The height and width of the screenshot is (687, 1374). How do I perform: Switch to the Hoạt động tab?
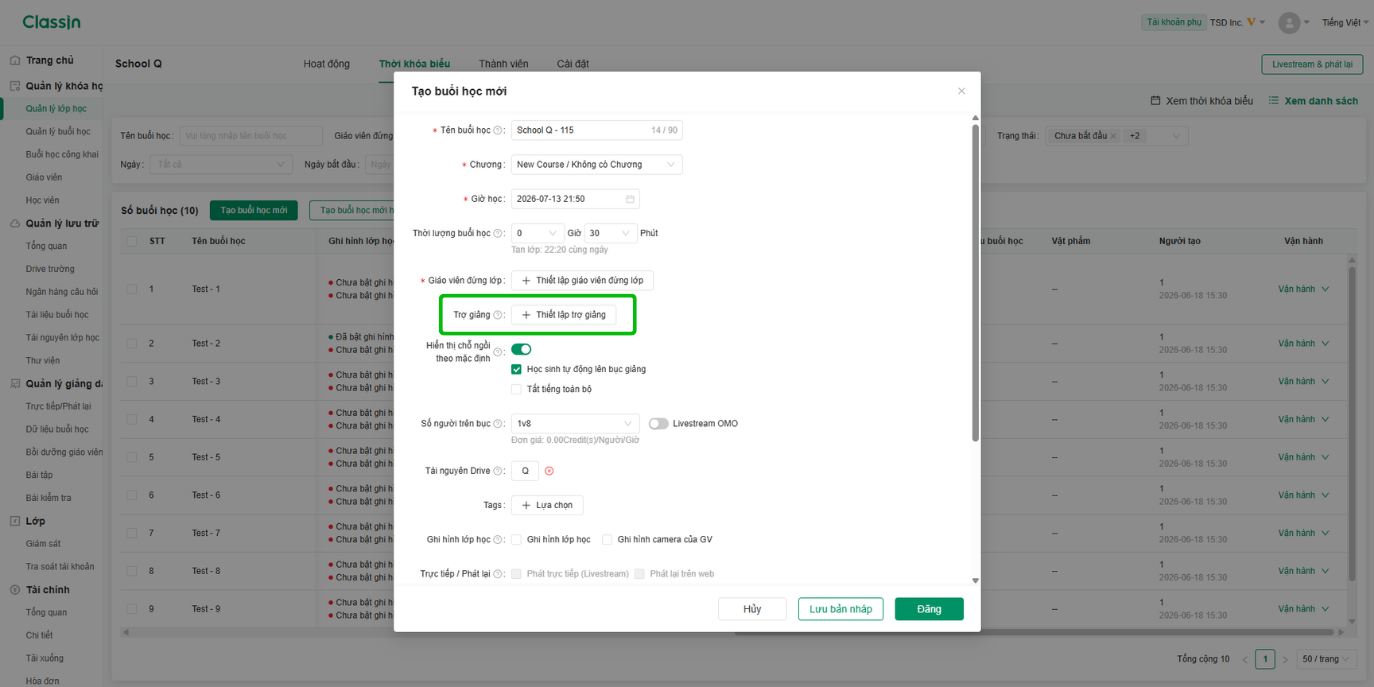pos(327,64)
